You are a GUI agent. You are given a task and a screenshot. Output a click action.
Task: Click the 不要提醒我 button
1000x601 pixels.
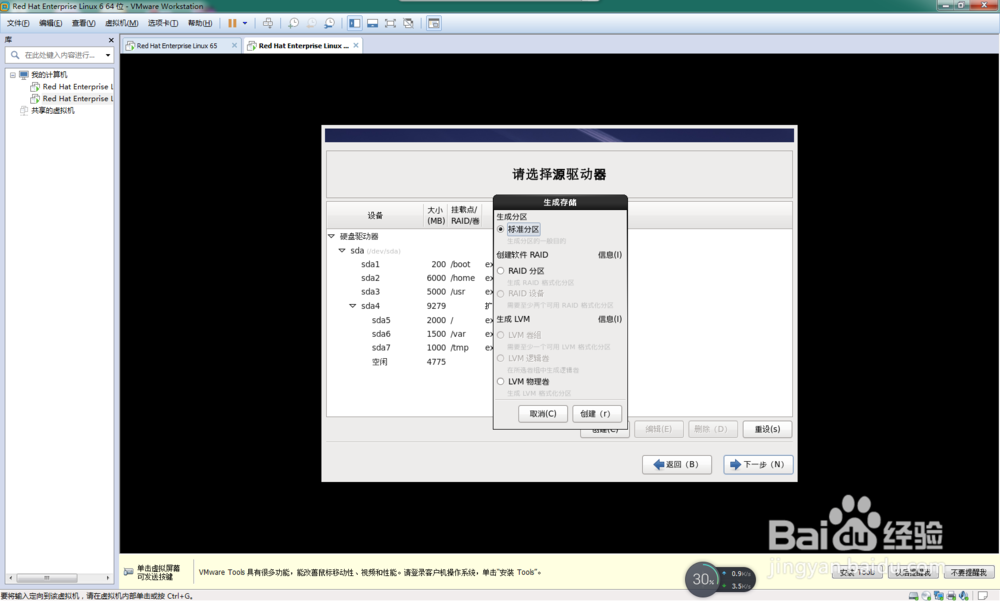click(969, 572)
